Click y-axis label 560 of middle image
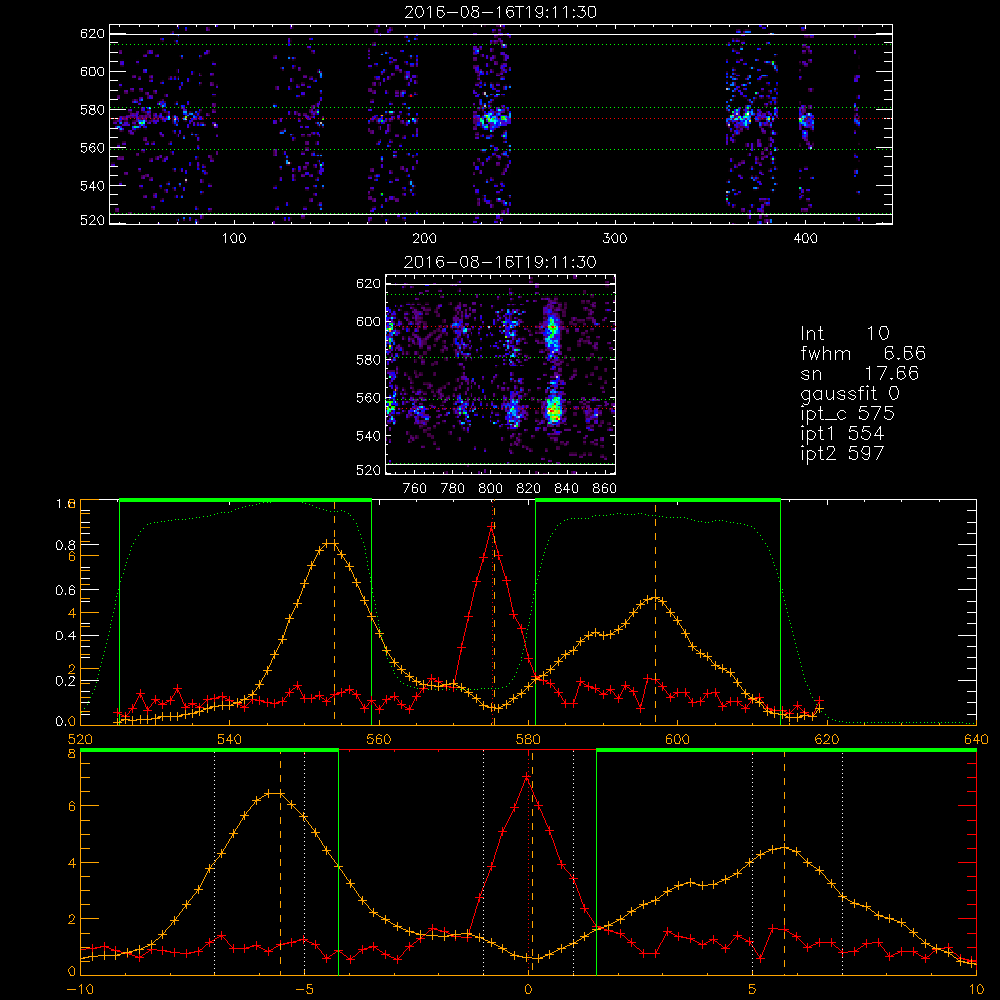 click(369, 398)
